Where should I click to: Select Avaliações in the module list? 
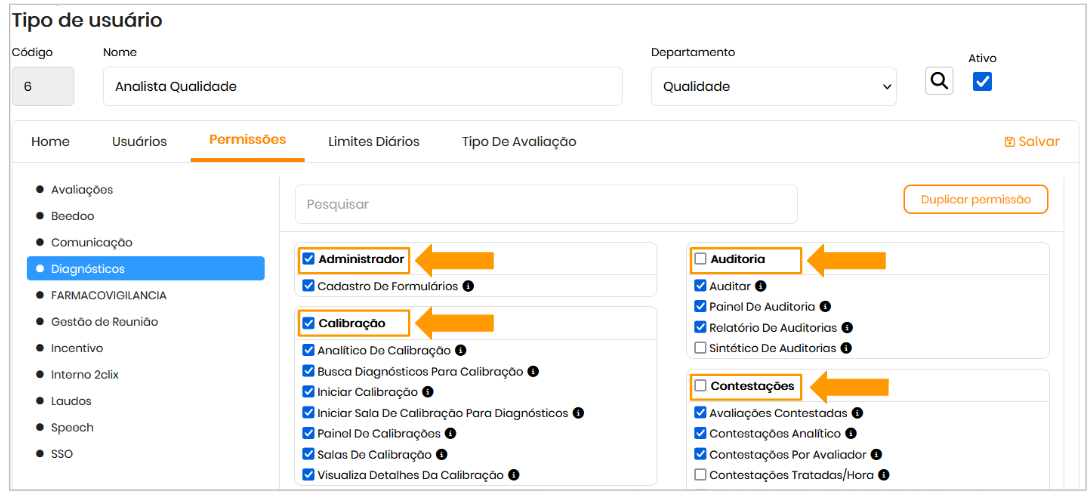click(x=82, y=189)
